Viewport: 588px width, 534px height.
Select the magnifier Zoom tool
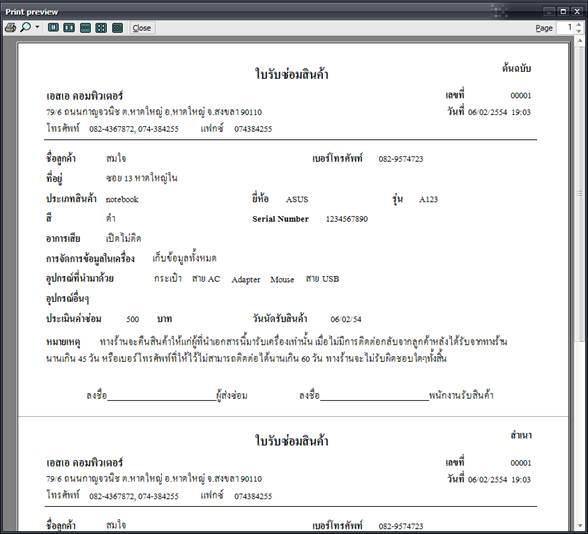coord(26,27)
